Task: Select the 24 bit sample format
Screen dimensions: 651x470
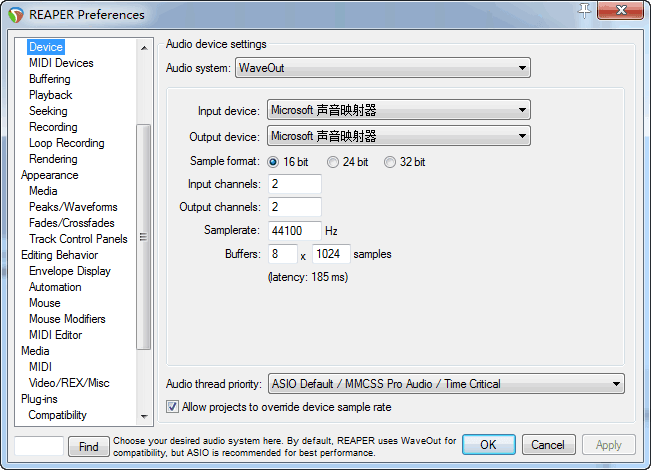Action: [333, 162]
